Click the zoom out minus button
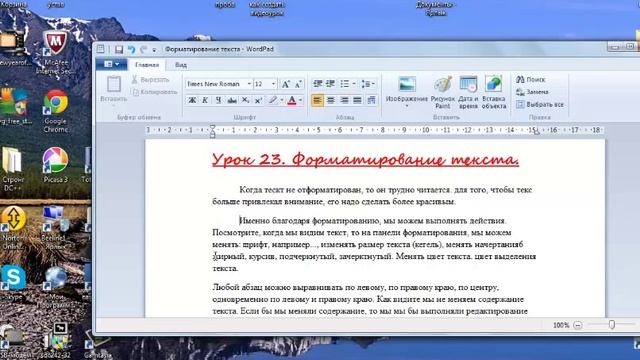Screen dimensions: 640x360 point(578,325)
